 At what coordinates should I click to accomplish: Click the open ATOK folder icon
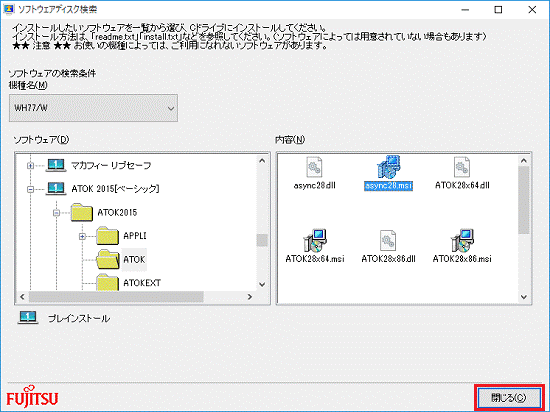pyautogui.click(x=108, y=259)
